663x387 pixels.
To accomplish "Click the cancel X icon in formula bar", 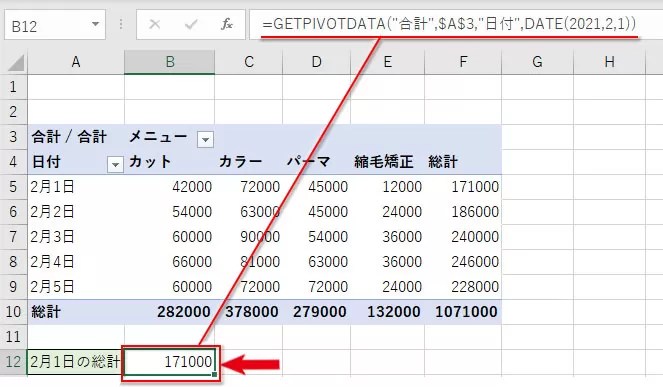I will (x=154, y=25).
